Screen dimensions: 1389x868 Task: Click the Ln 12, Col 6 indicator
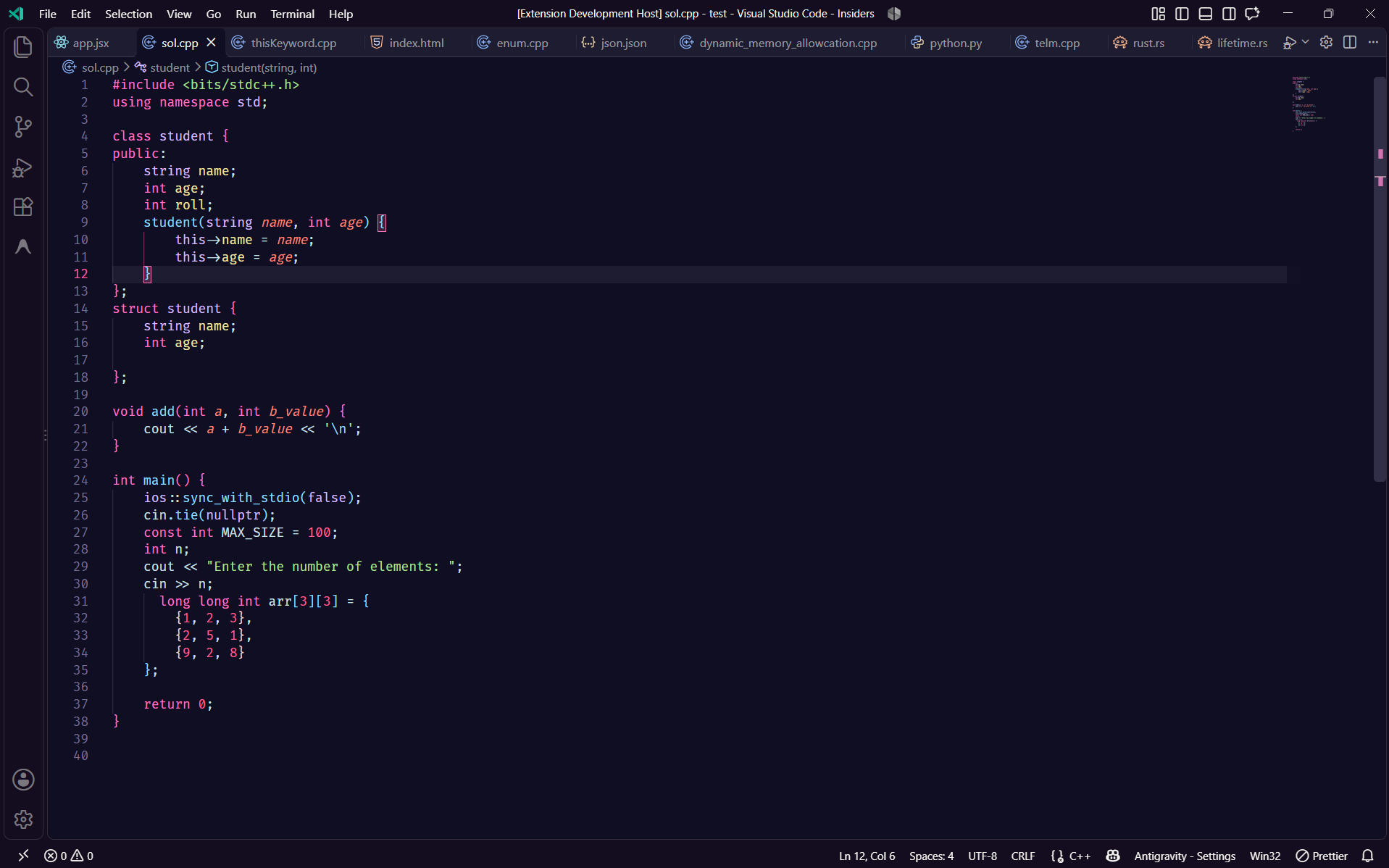click(x=867, y=856)
